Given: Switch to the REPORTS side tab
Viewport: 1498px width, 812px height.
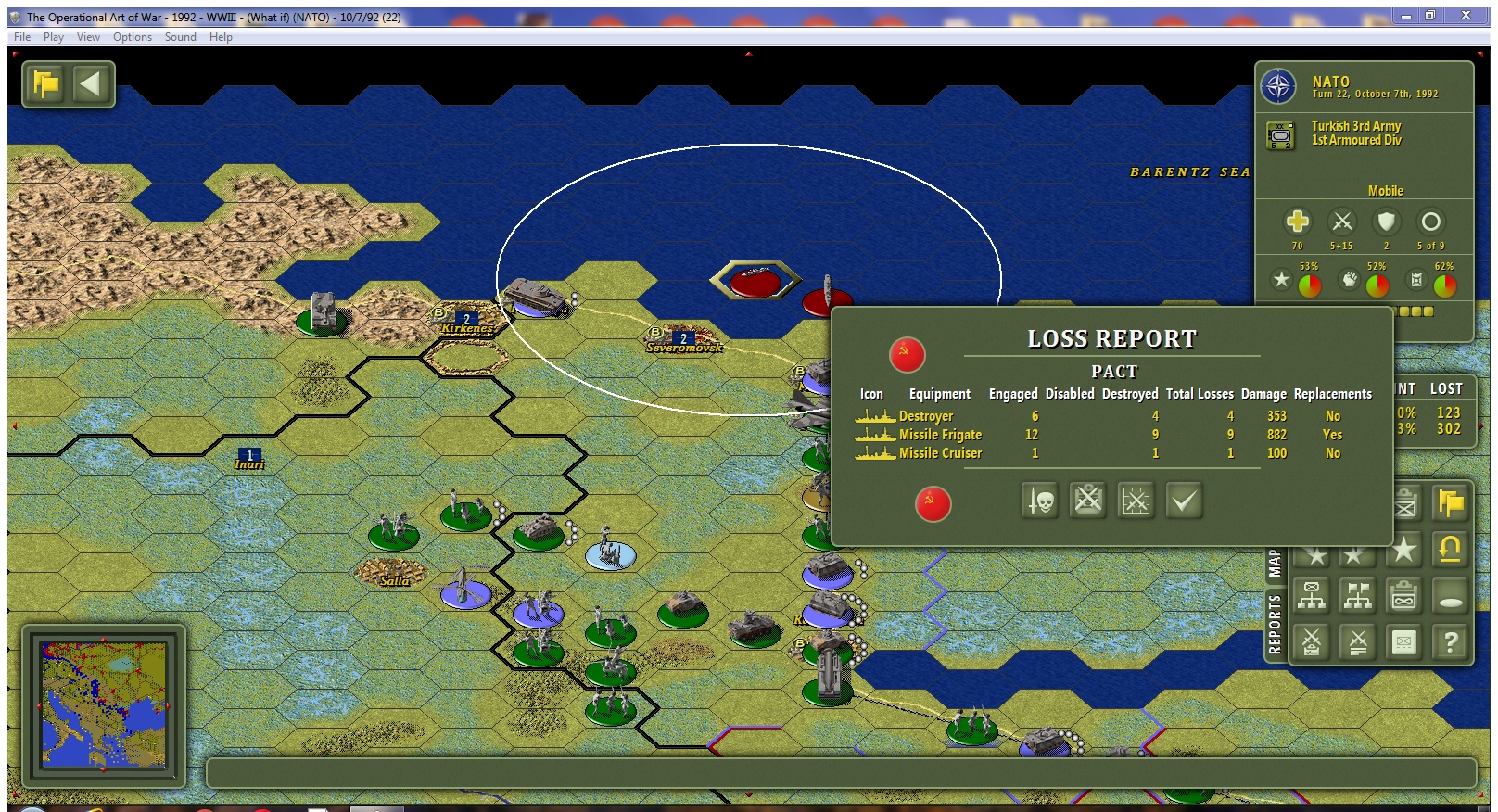Looking at the screenshot, I should (1274, 624).
